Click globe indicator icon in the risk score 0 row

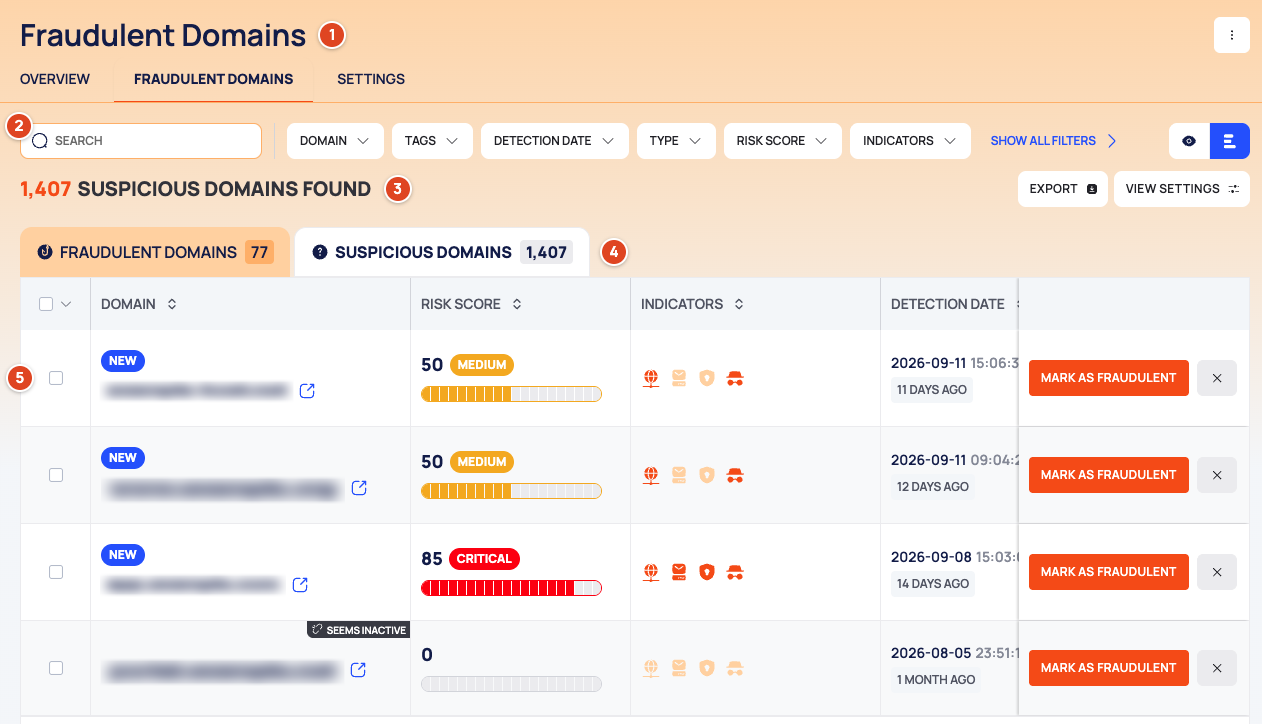[x=651, y=667]
